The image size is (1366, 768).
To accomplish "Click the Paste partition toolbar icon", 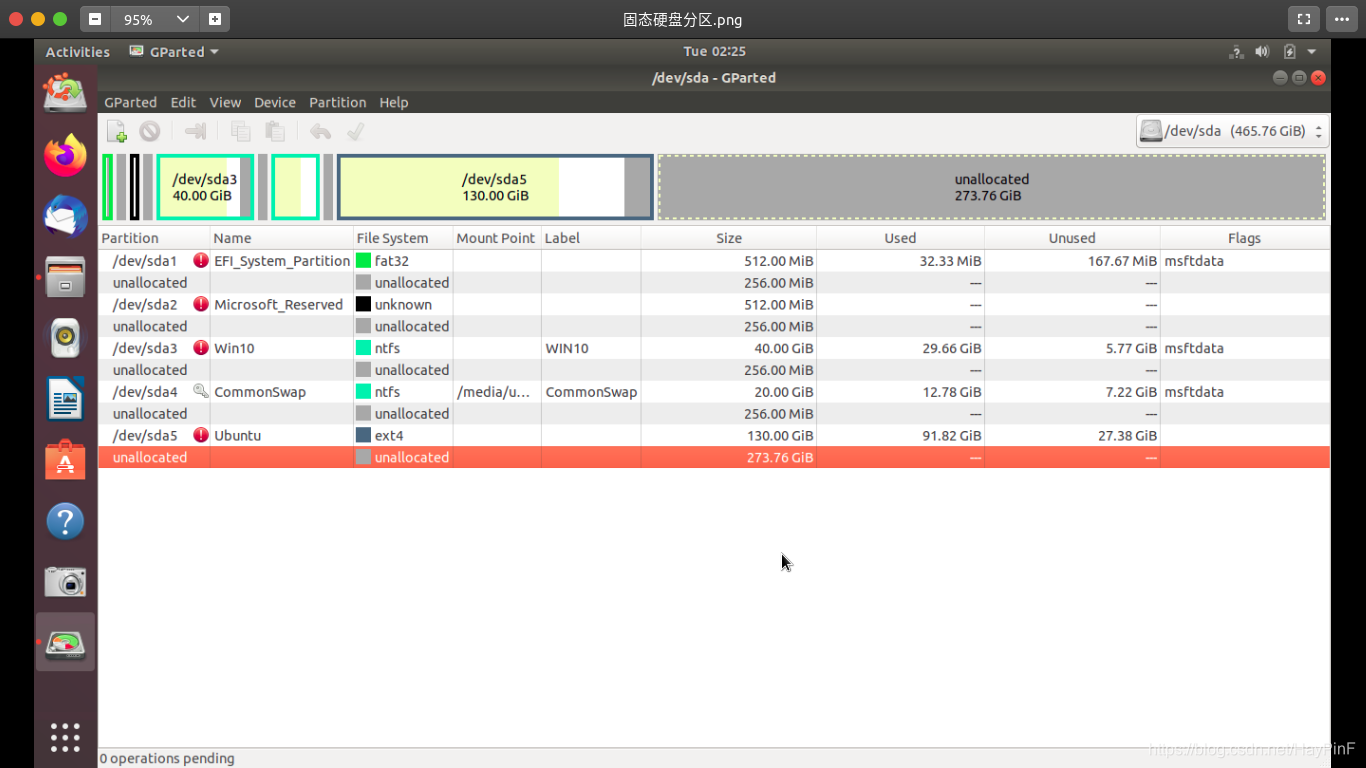I will pyautogui.click(x=275, y=131).
